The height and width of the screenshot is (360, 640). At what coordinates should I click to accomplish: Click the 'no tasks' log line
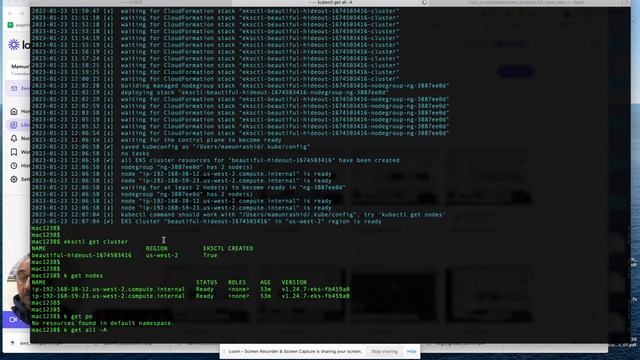pos(91,153)
